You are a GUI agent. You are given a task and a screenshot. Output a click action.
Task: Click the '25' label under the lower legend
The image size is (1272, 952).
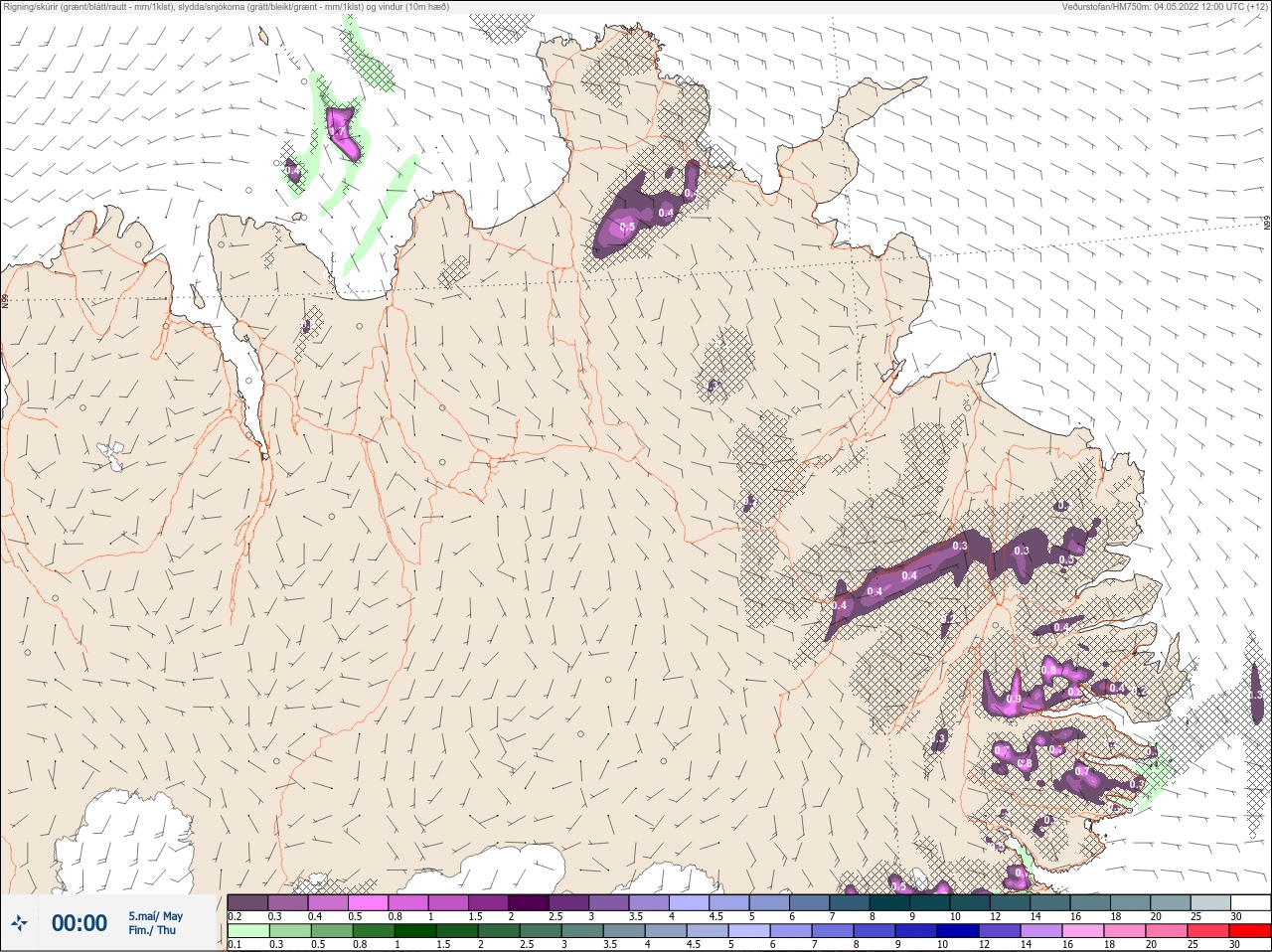click(x=1193, y=945)
